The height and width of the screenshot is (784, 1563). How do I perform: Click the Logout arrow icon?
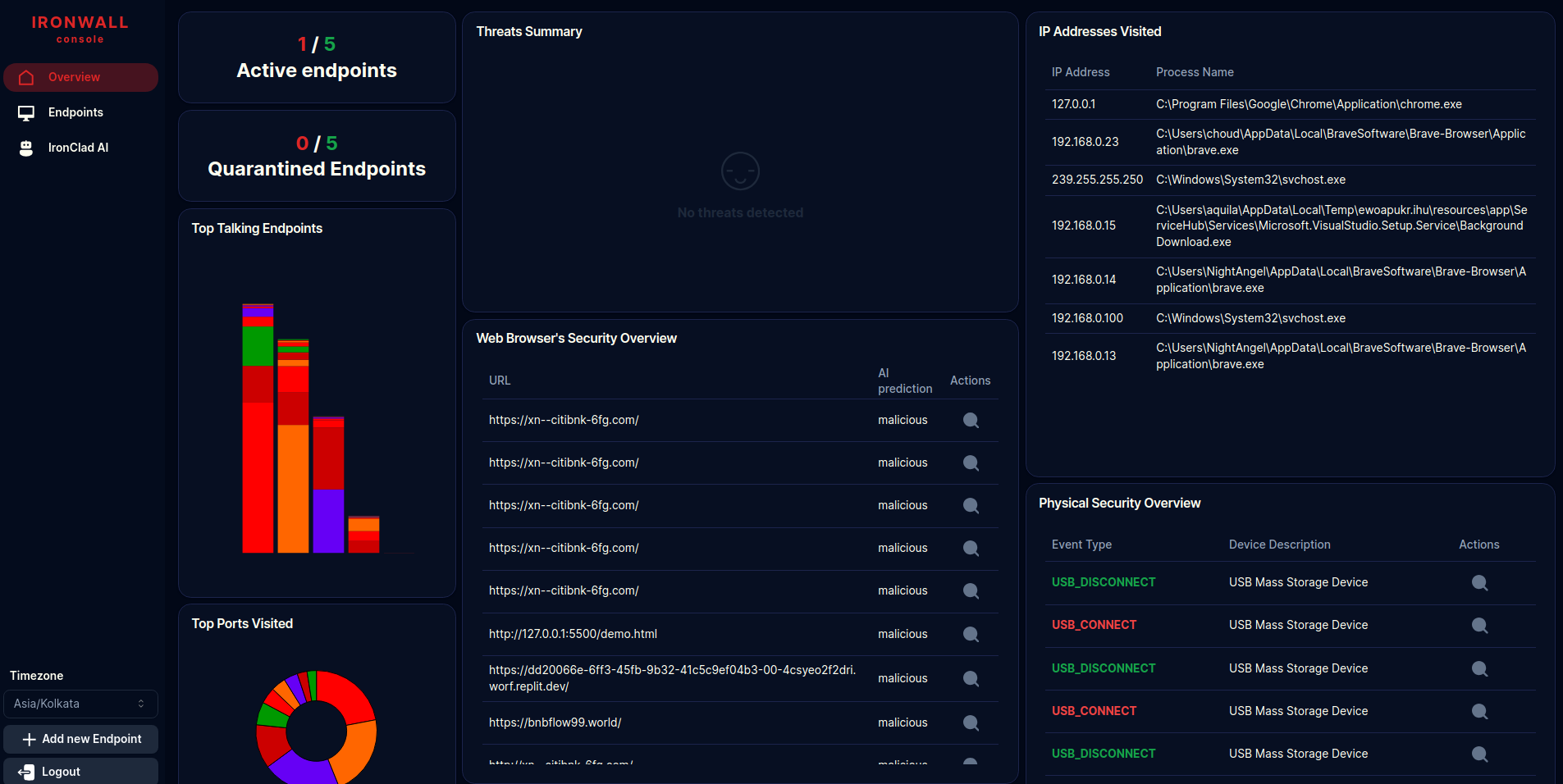pyautogui.click(x=27, y=771)
